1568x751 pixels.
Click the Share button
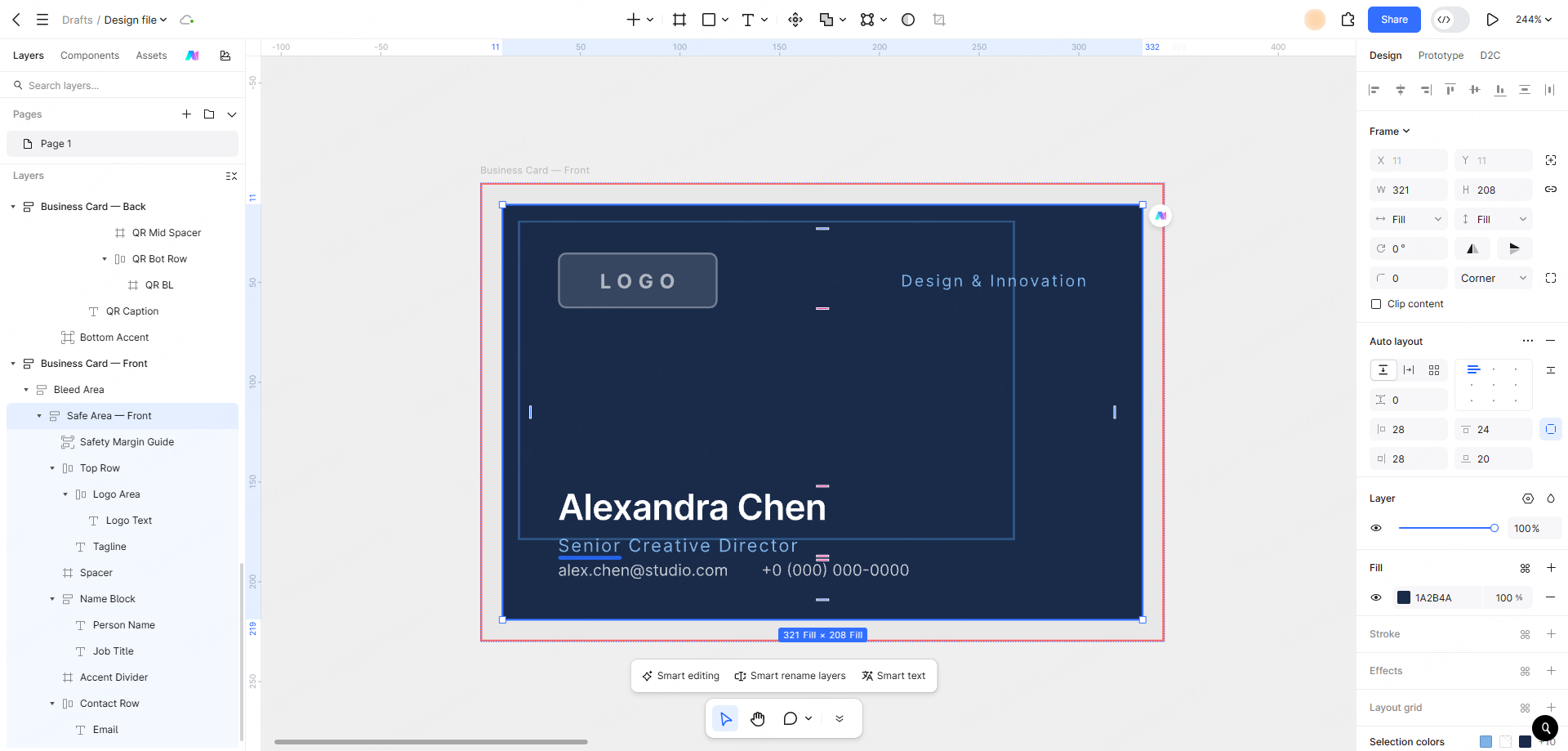(x=1394, y=20)
